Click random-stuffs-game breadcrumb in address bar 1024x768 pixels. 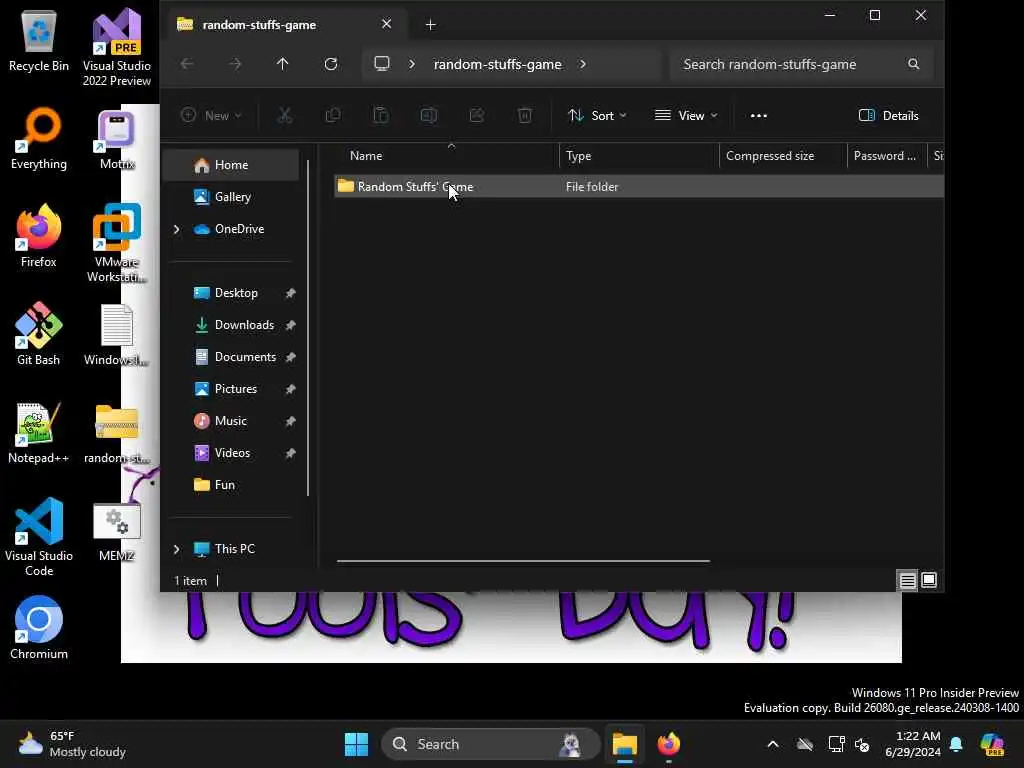point(498,64)
